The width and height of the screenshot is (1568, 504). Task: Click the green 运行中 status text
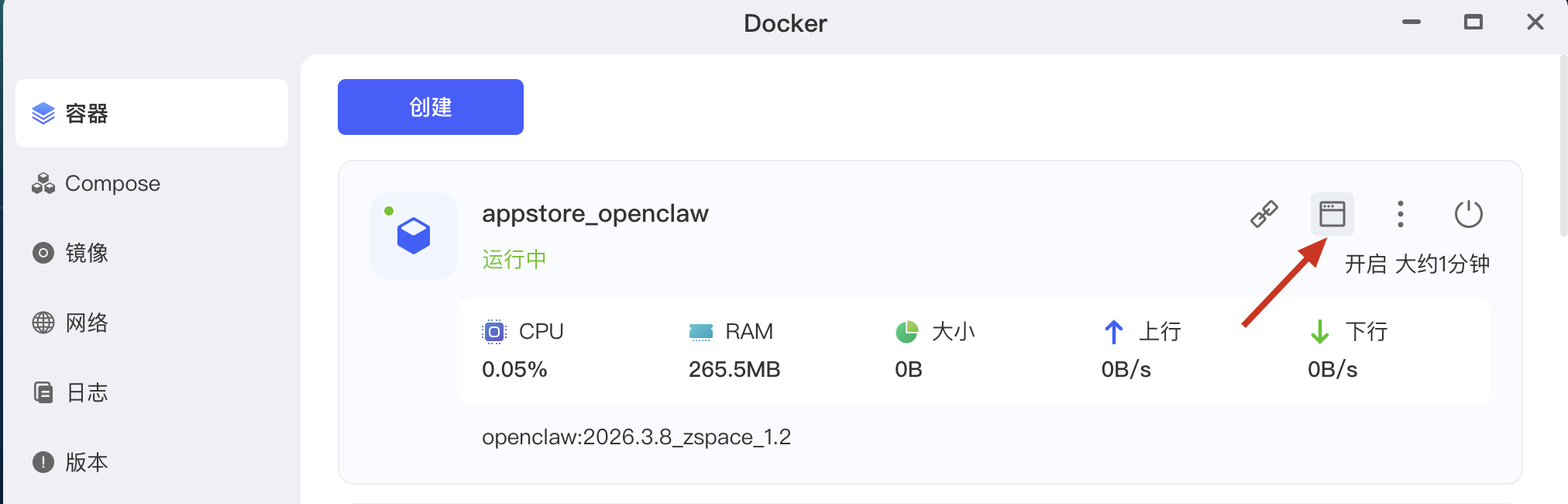[514, 259]
